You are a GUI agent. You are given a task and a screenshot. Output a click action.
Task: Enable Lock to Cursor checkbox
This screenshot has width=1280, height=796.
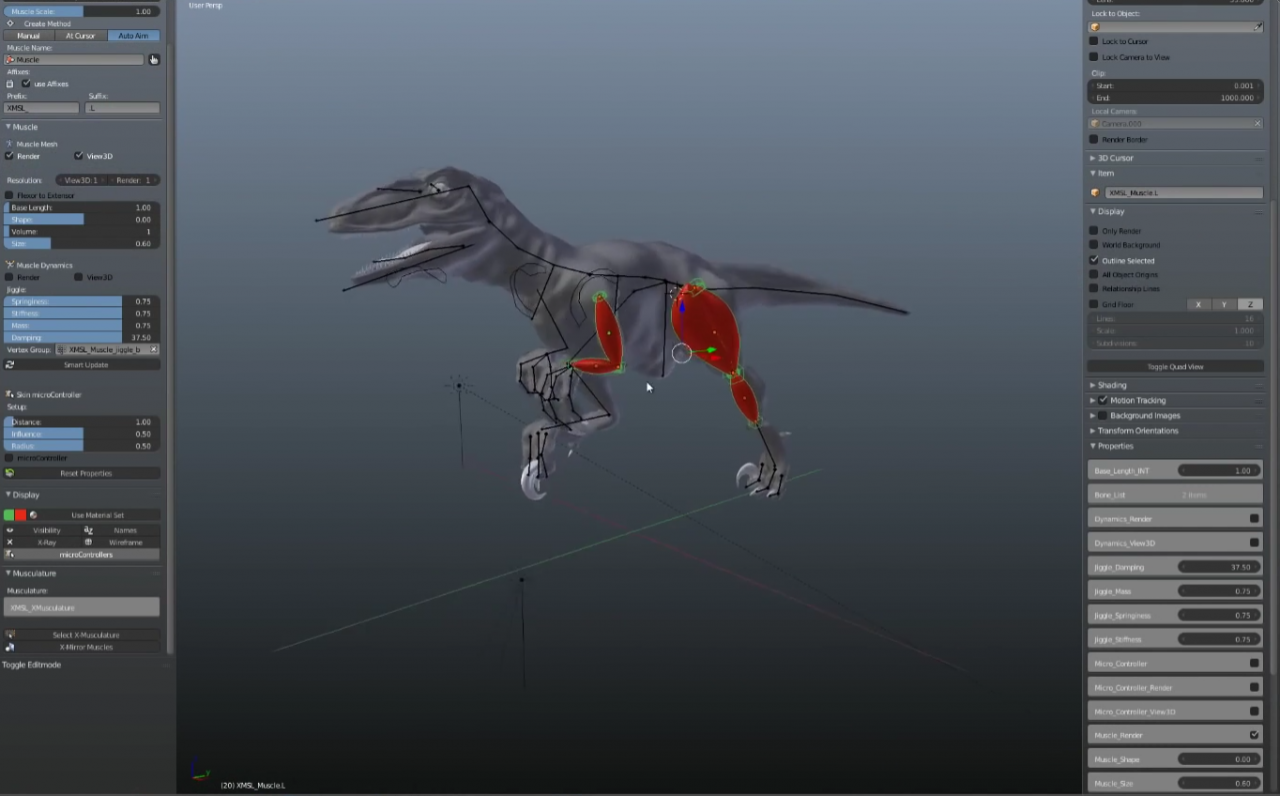[1093, 42]
